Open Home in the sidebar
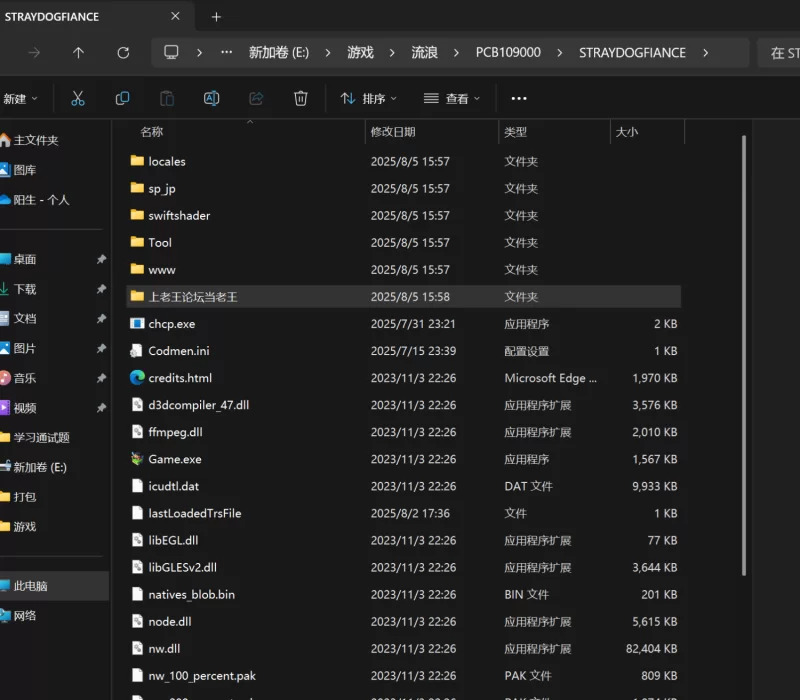The height and width of the screenshot is (700, 800). point(30,140)
